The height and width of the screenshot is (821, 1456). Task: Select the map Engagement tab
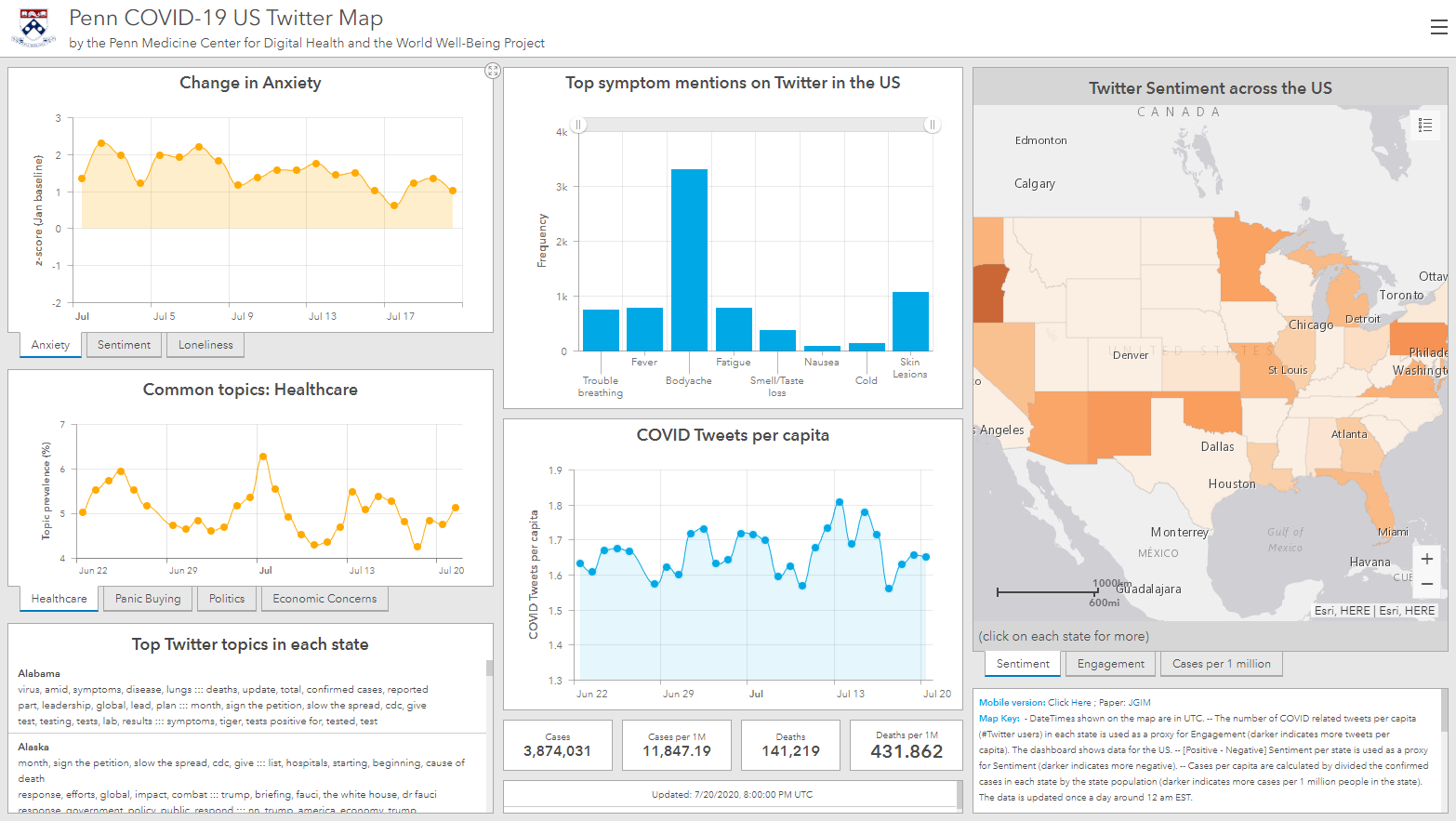point(1111,664)
